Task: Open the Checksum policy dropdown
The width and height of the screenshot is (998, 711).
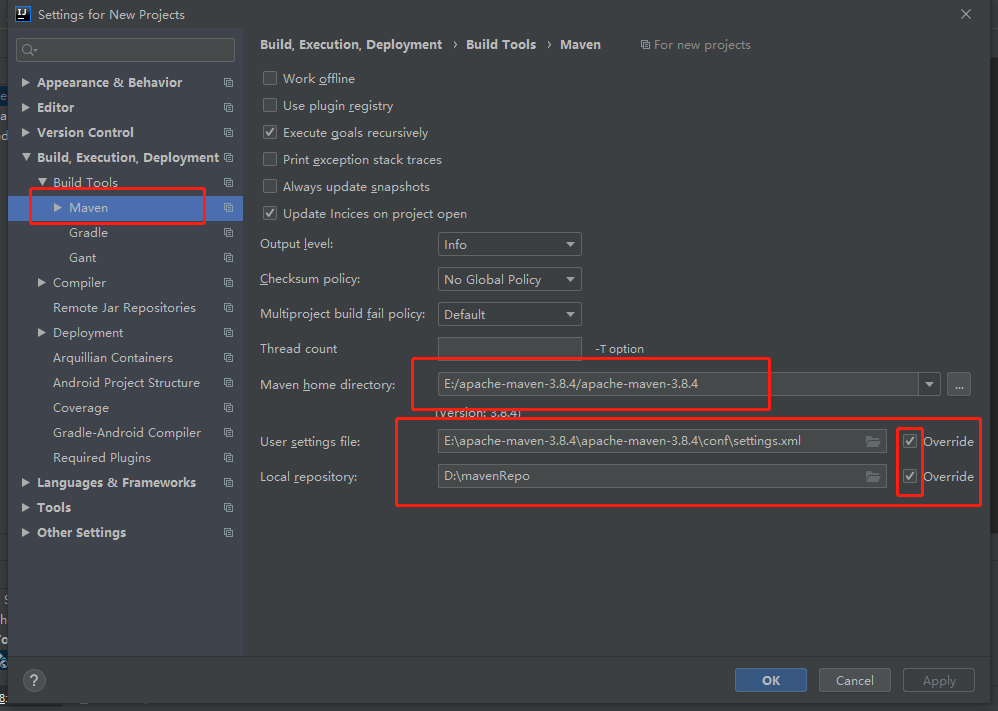Action: pyautogui.click(x=509, y=279)
